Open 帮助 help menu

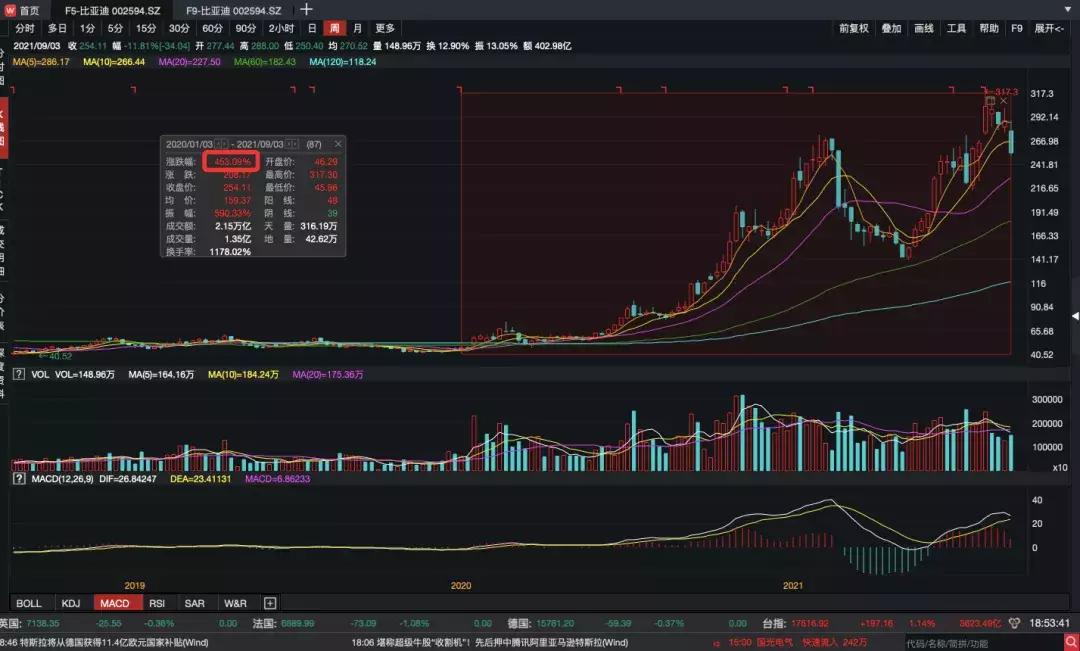pos(989,28)
